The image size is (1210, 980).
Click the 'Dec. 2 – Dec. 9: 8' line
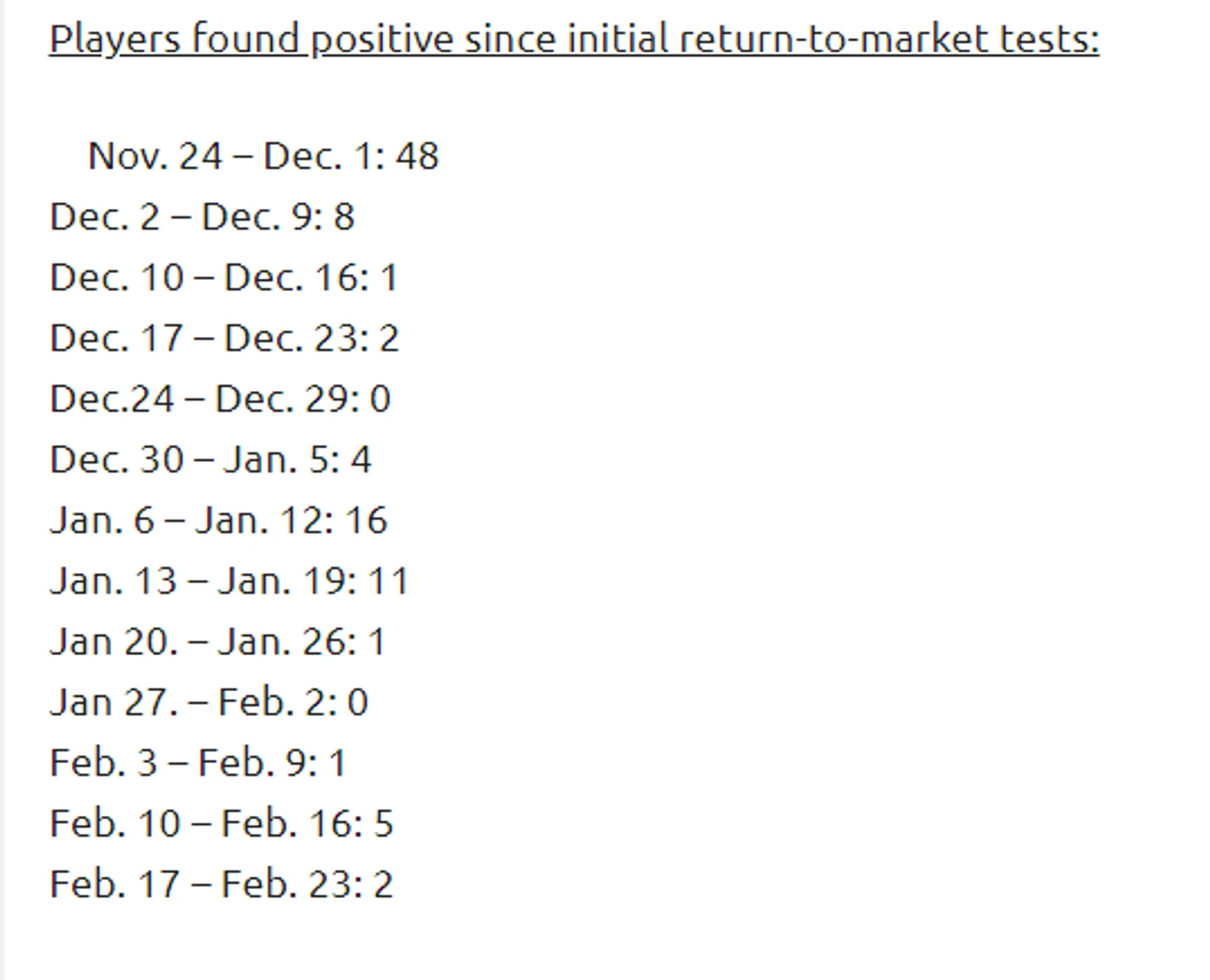tap(202, 216)
